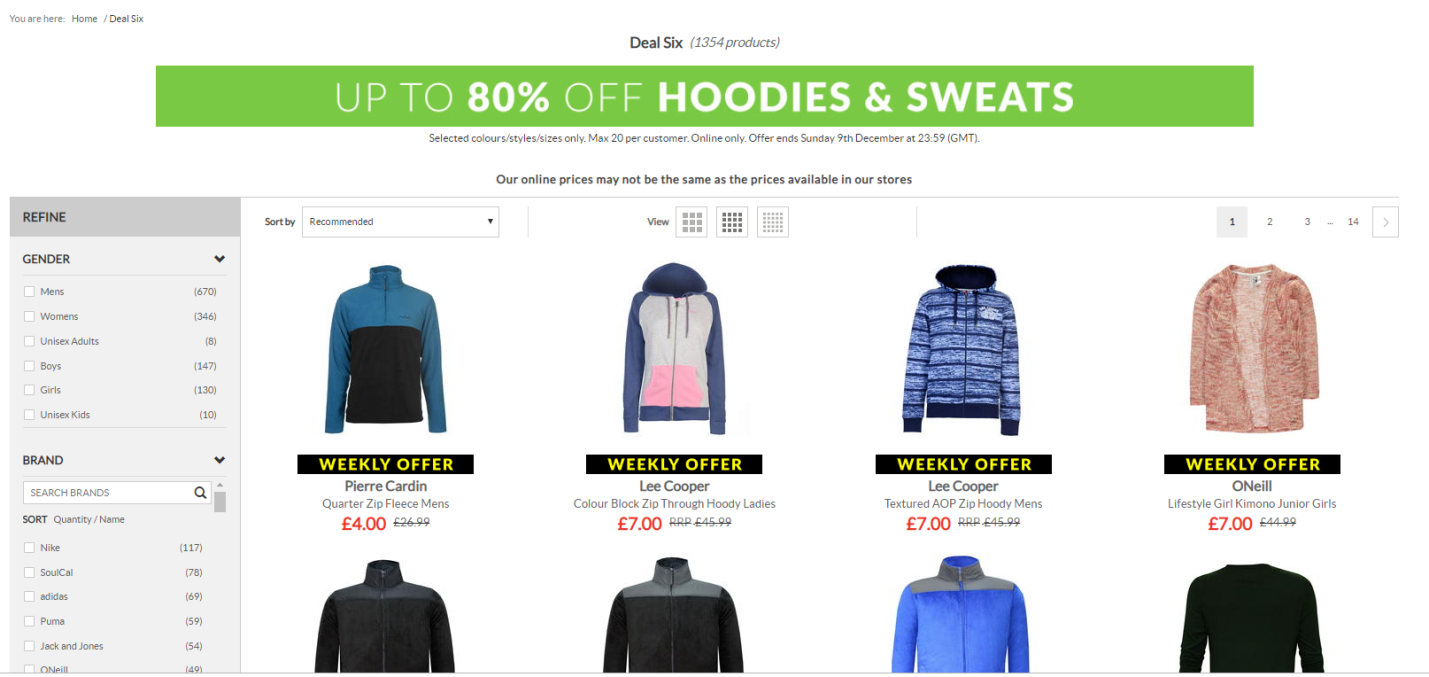1429x677 pixels.
Task: Click the brand search magnifier icon
Action: coord(200,492)
